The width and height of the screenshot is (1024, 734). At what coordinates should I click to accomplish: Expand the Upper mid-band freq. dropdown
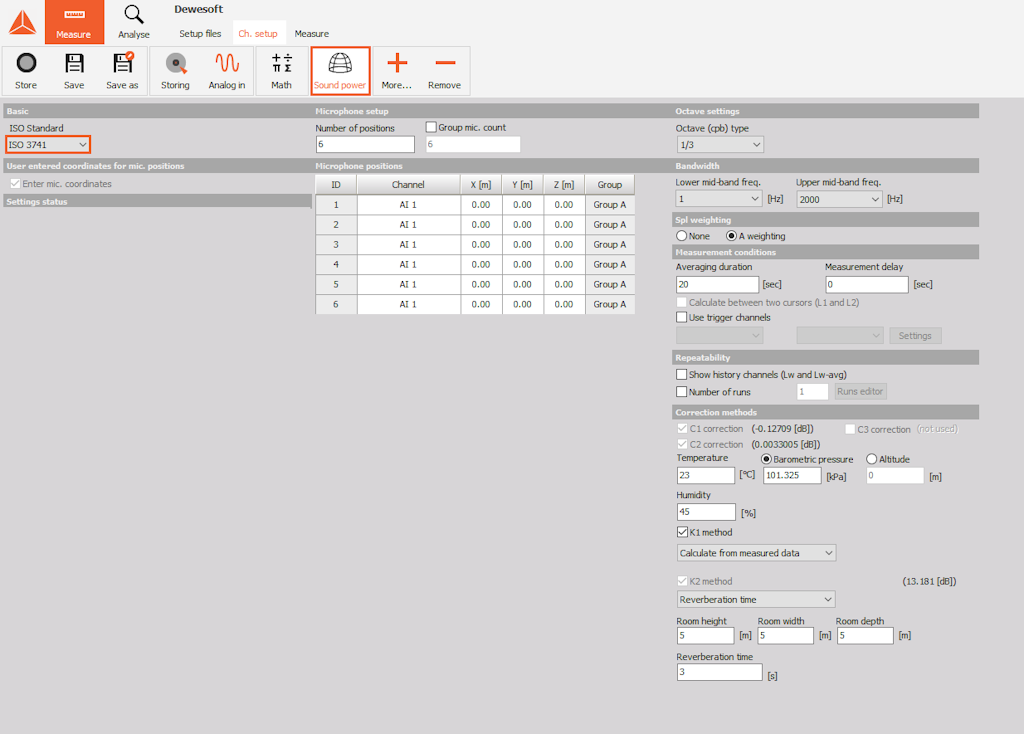[x=839, y=199]
